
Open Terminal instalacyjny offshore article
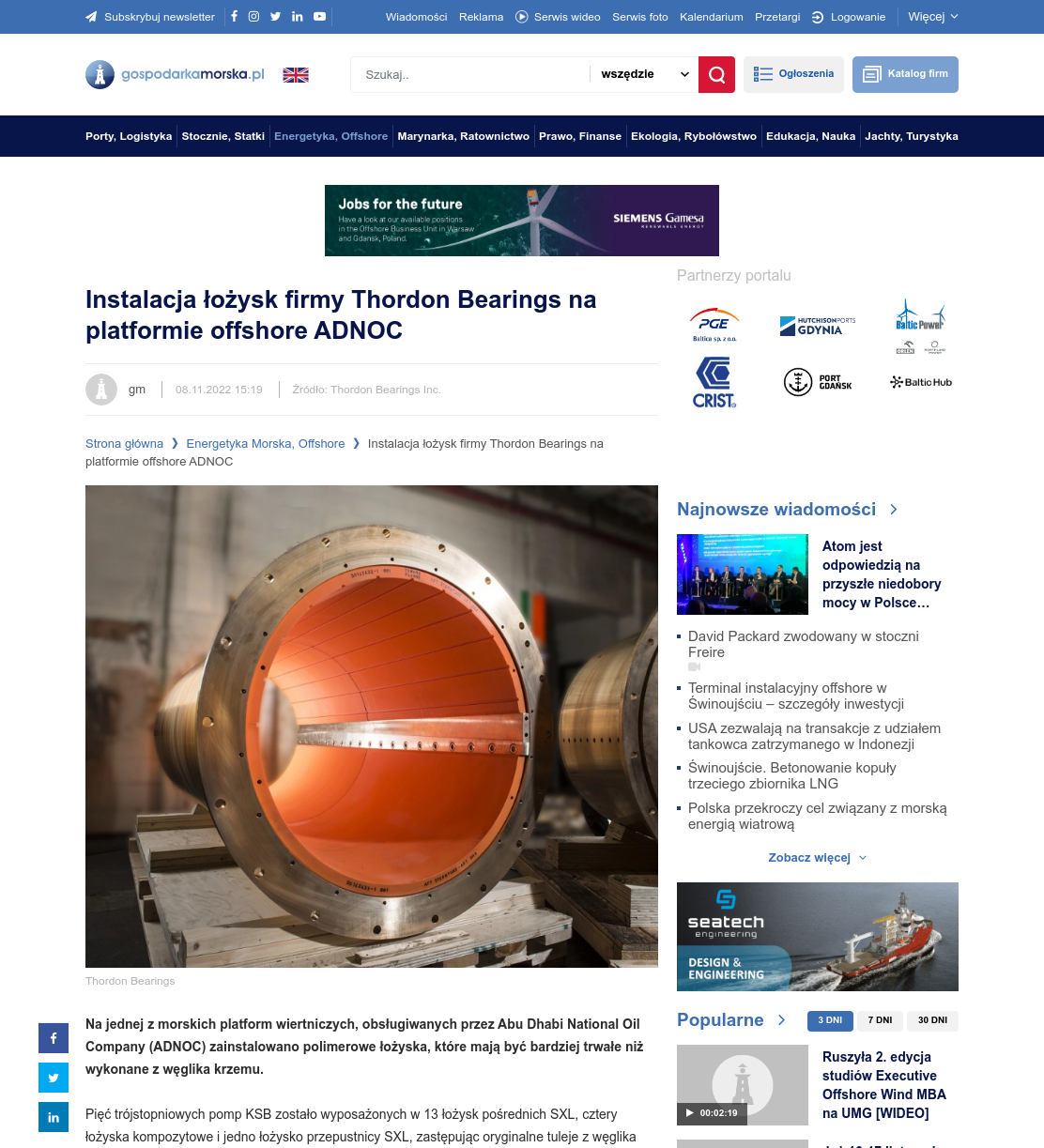click(x=796, y=696)
